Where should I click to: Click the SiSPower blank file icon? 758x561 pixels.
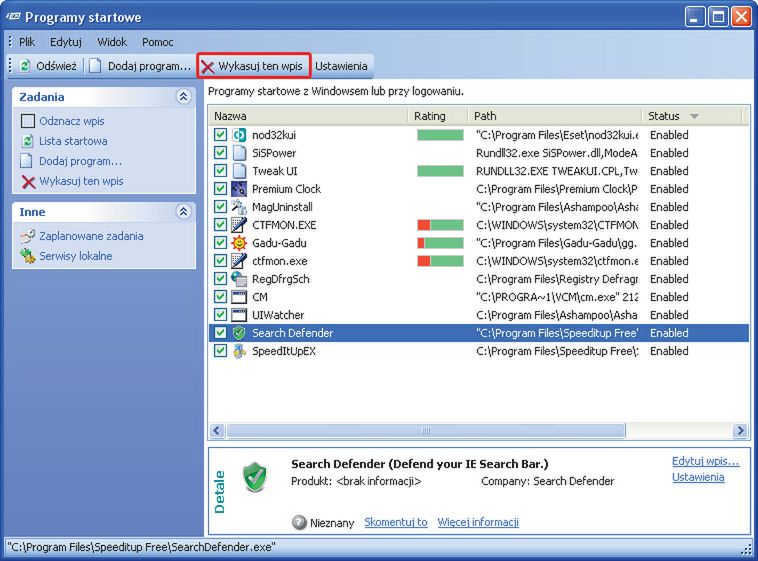point(239,153)
